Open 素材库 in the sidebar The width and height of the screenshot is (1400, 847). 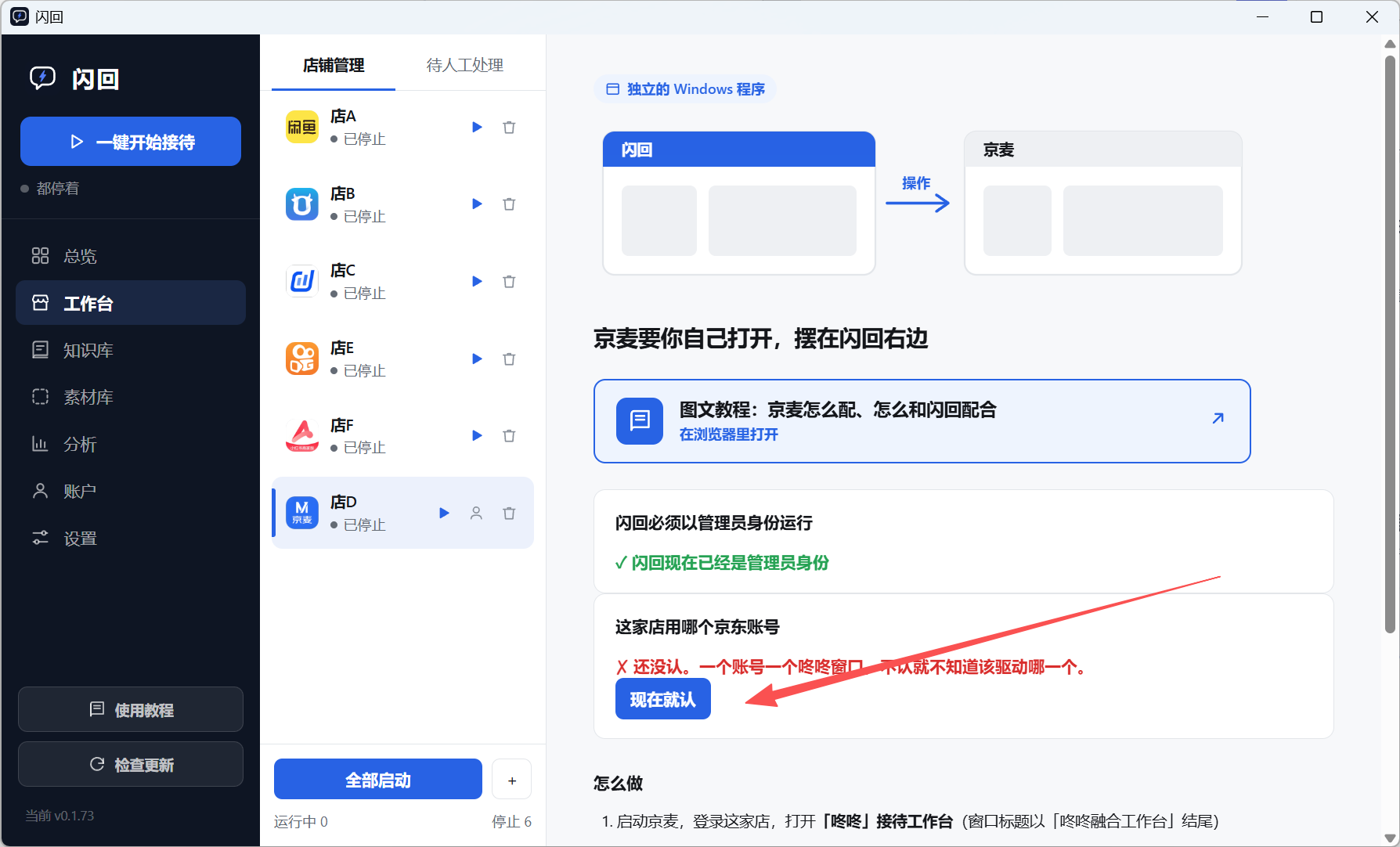[131, 397]
